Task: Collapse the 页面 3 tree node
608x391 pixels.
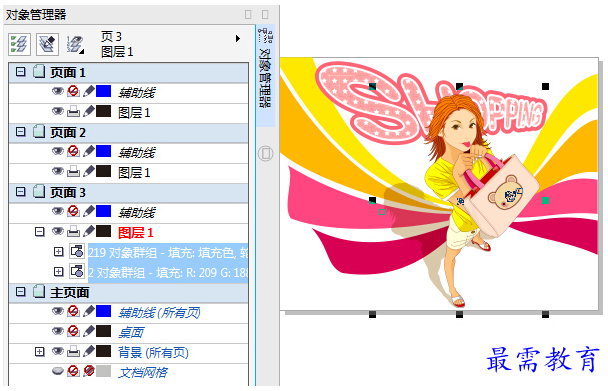Action: point(21,192)
